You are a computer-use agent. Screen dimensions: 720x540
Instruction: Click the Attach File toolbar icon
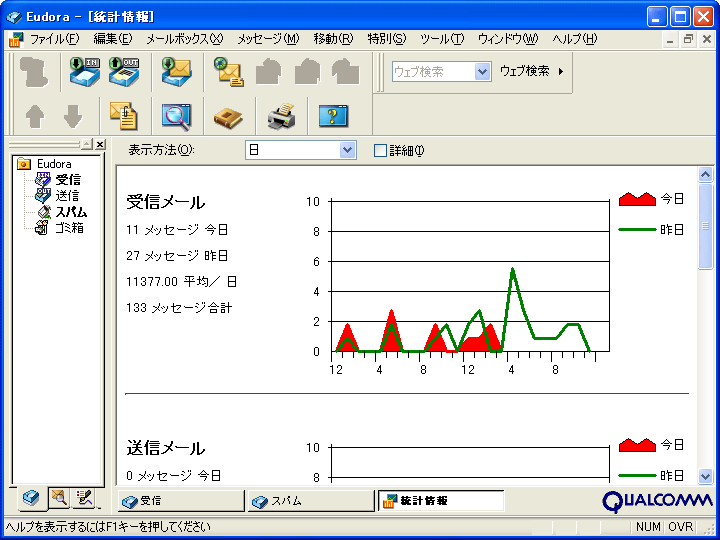(124, 116)
